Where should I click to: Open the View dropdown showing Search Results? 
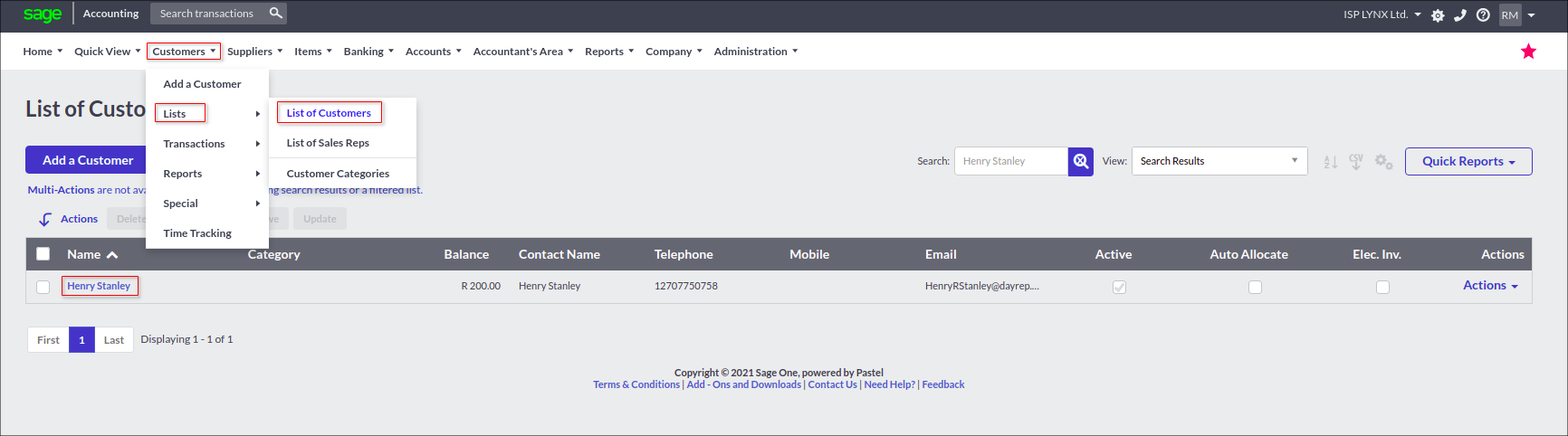(x=1219, y=161)
